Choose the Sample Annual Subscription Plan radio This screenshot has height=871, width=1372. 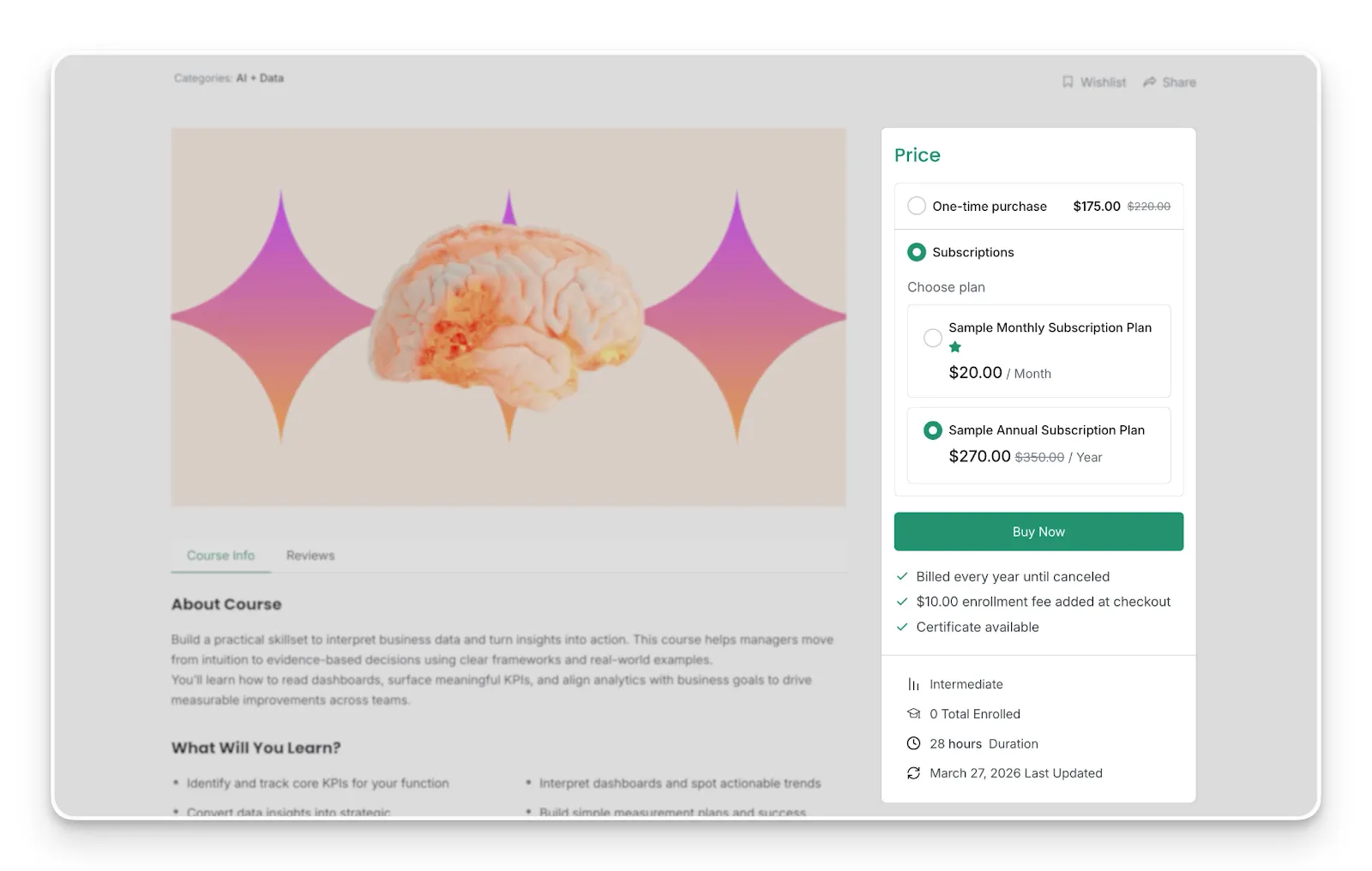[933, 430]
